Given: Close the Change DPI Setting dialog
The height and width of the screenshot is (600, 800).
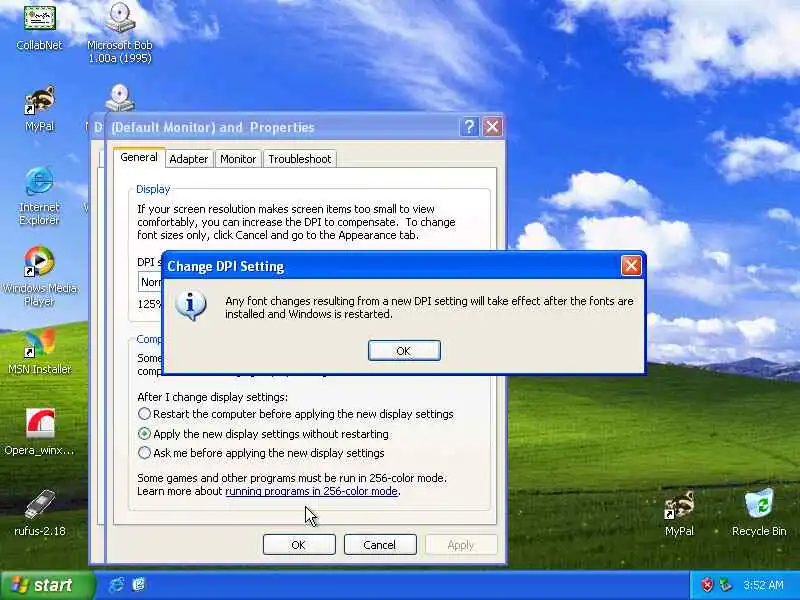Looking at the screenshot, I should point(631,265).
